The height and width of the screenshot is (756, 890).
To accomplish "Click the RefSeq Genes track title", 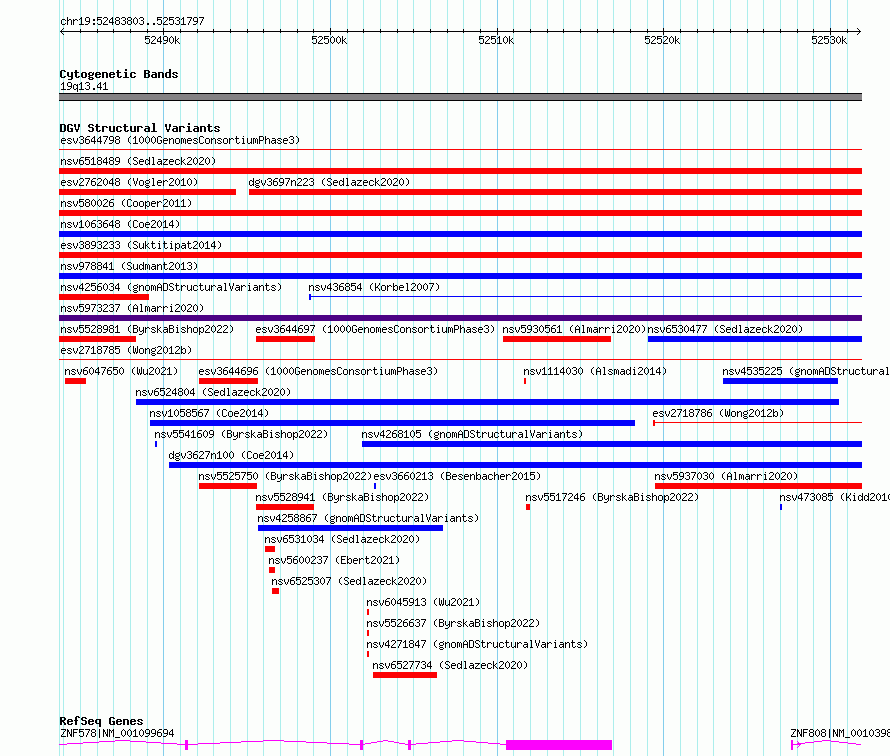I will [x=102, y=721].
